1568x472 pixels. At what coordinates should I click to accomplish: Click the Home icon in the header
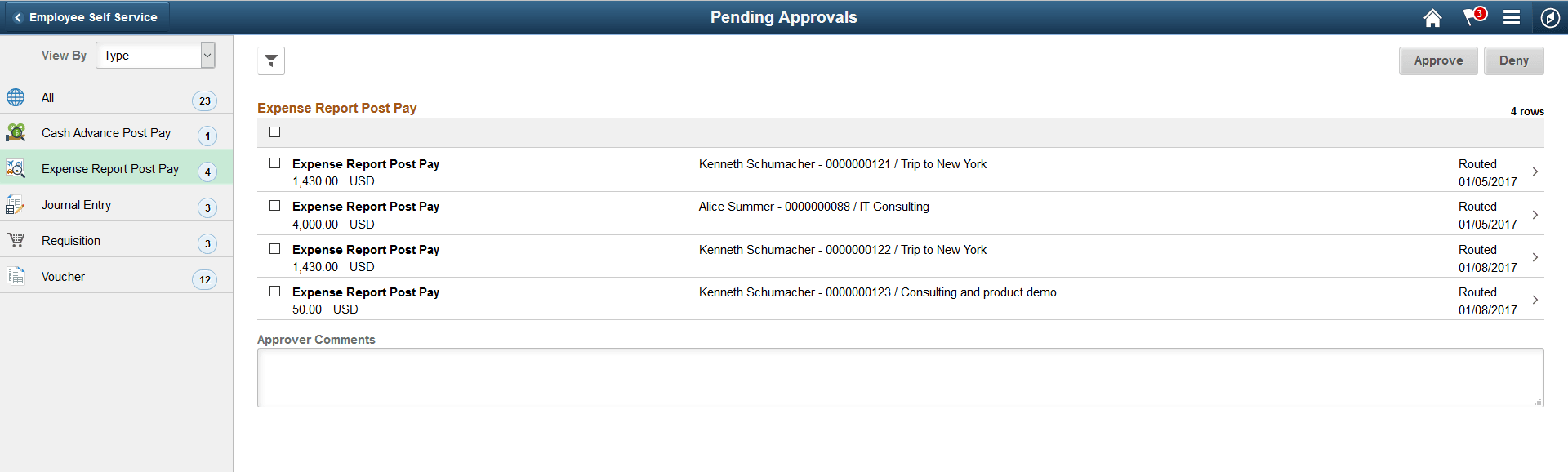coord(1432,17)
